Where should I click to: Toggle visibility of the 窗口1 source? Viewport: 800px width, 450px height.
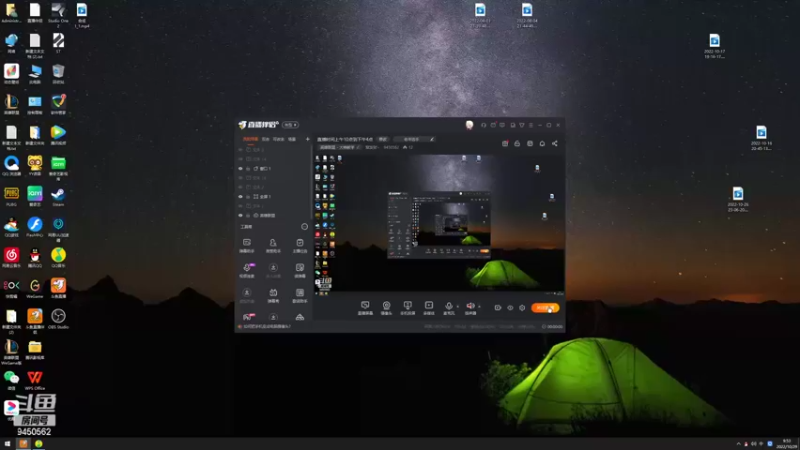[240, 168]
